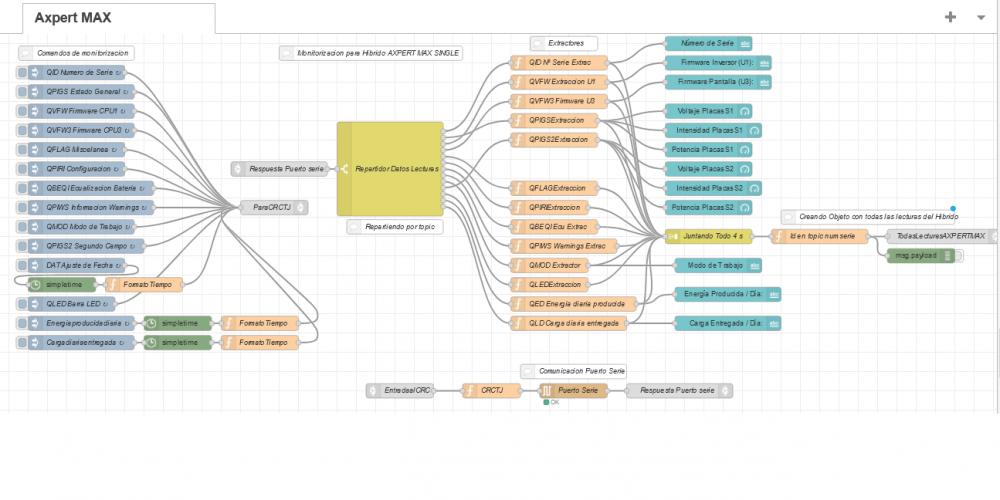
Task: Select the Repartidor Datos Lecturas switch node
Action: coord(390,169)
